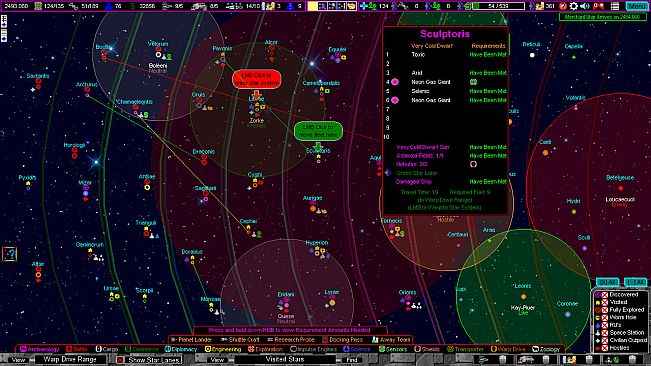This screenshot has height=366, width=651.
Task: Select the Caeli star system
Action: (546, 153)
